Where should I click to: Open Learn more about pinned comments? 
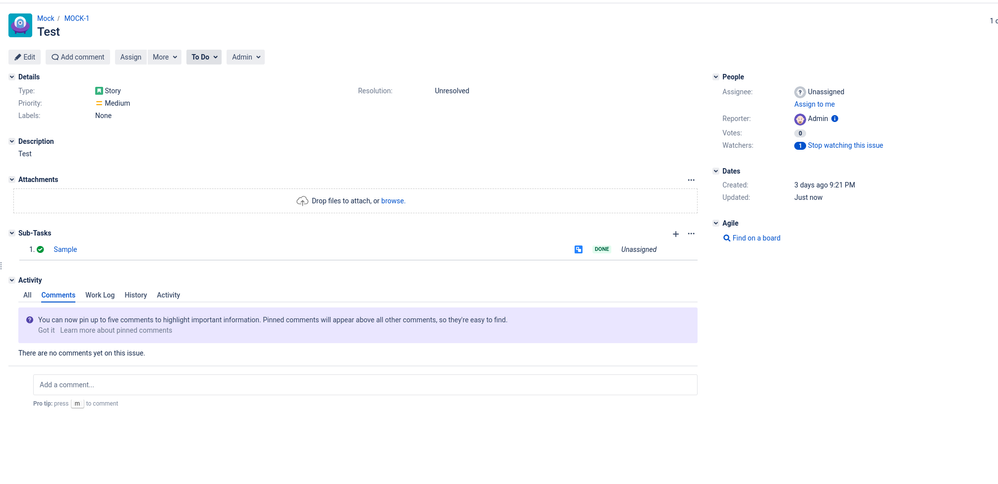click(x=116, y=331)
